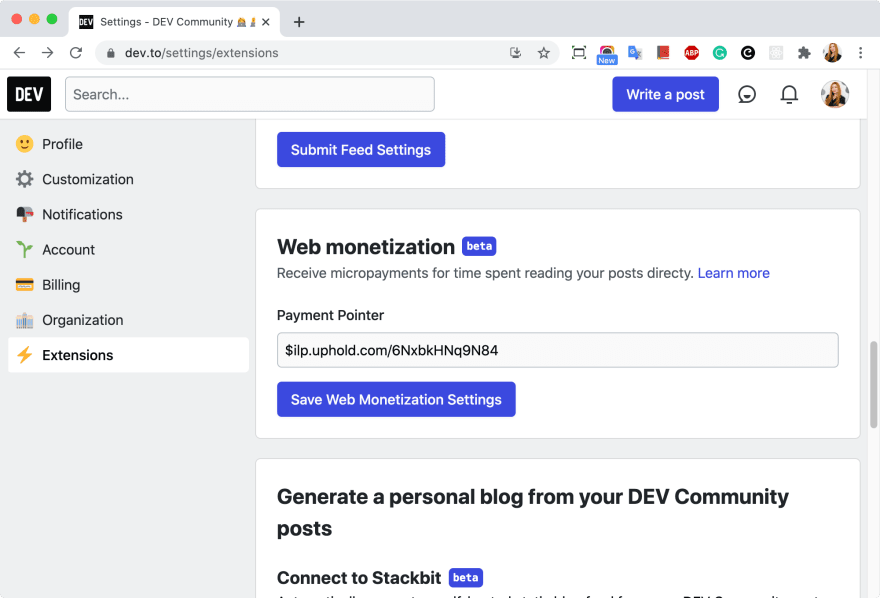Screen dimensions: 880x598
Task: Open the Chrome profile avatar
Action: click(x=832, y=53)
